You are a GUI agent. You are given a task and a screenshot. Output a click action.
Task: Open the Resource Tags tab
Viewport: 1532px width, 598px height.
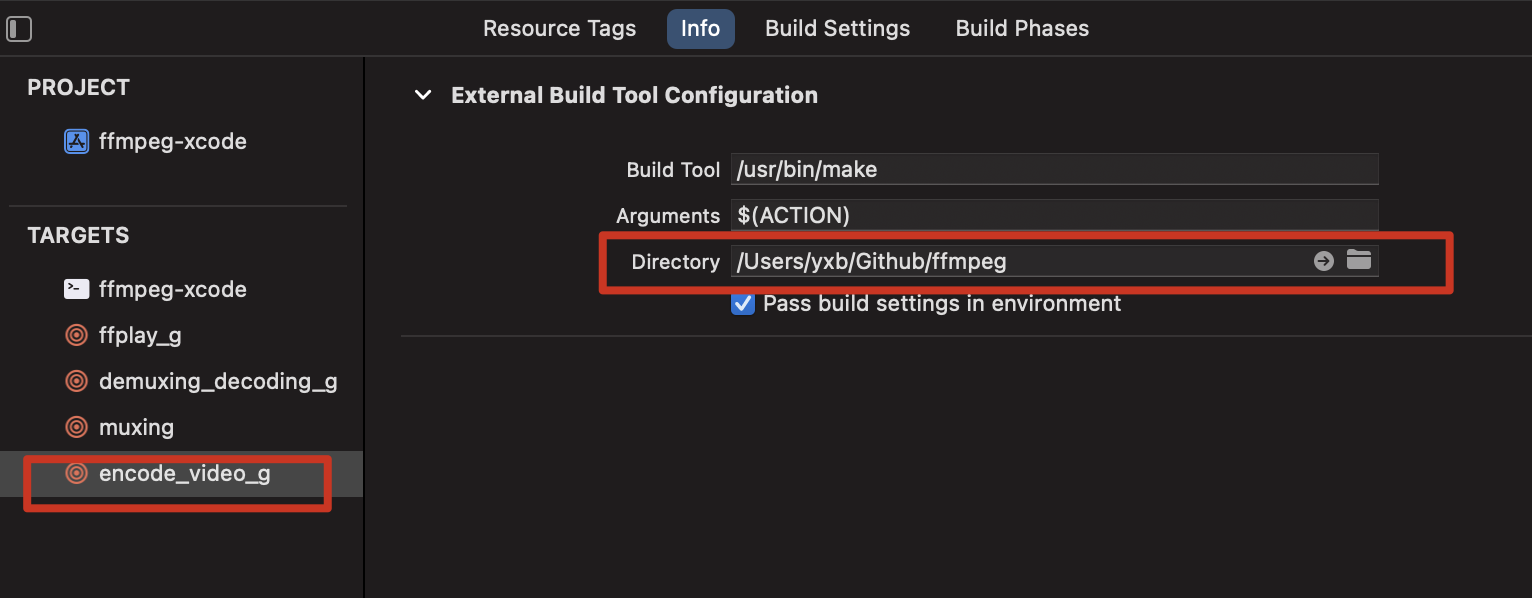coord(560,28)
